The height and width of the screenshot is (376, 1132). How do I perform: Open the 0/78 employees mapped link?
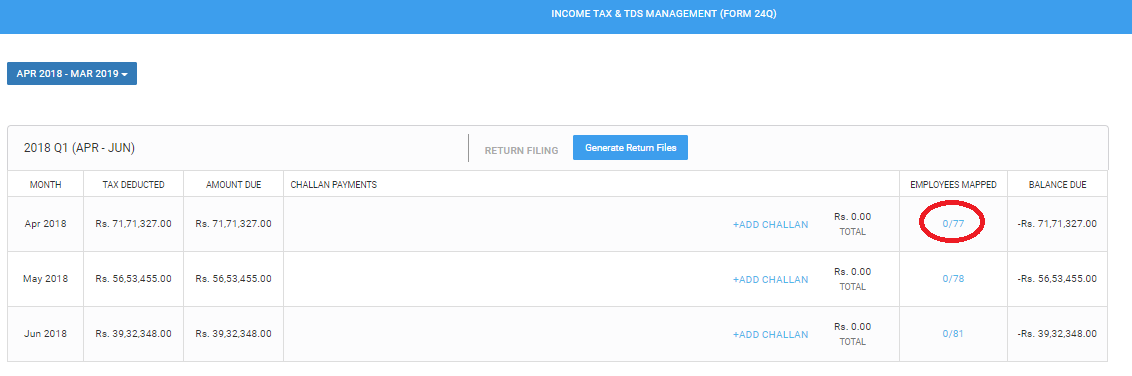[953, 279]
